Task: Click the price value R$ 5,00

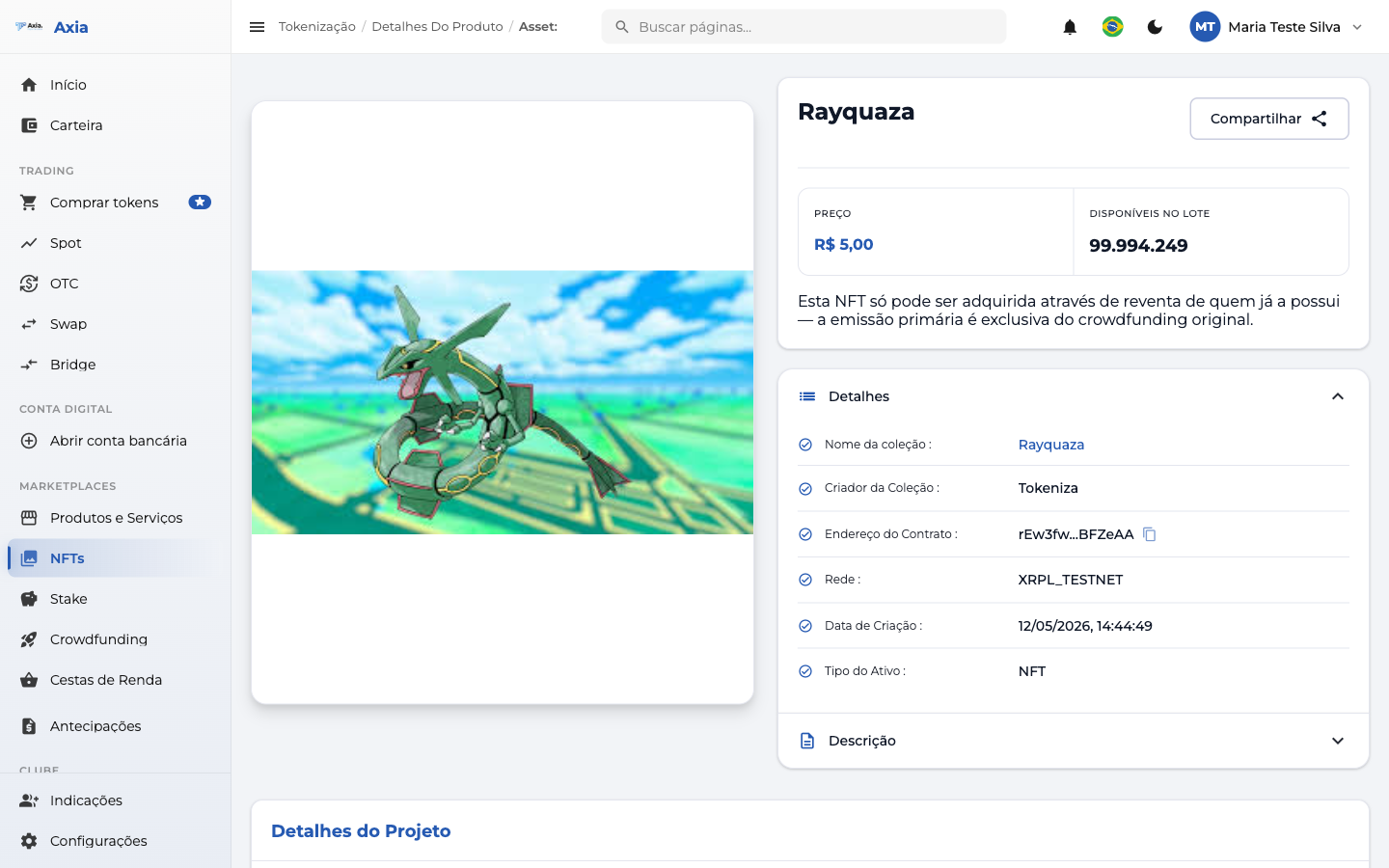Action: pyautogui.click(x=843, y=245)
